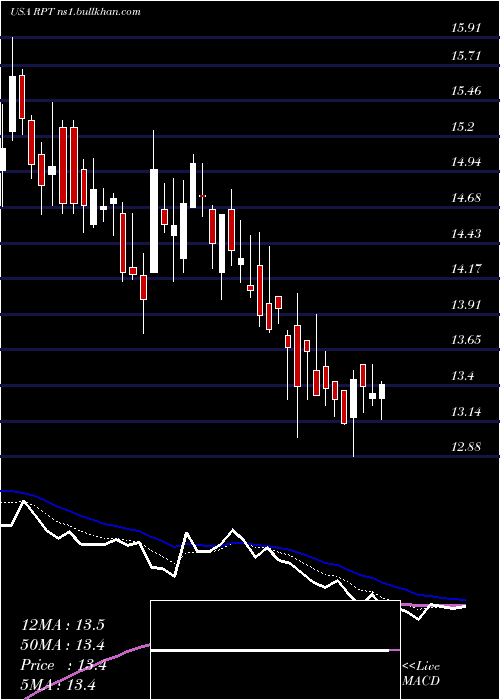Click the Price : 13.4 readout
This screenshot has width=500, height=700.
[62, 665]
